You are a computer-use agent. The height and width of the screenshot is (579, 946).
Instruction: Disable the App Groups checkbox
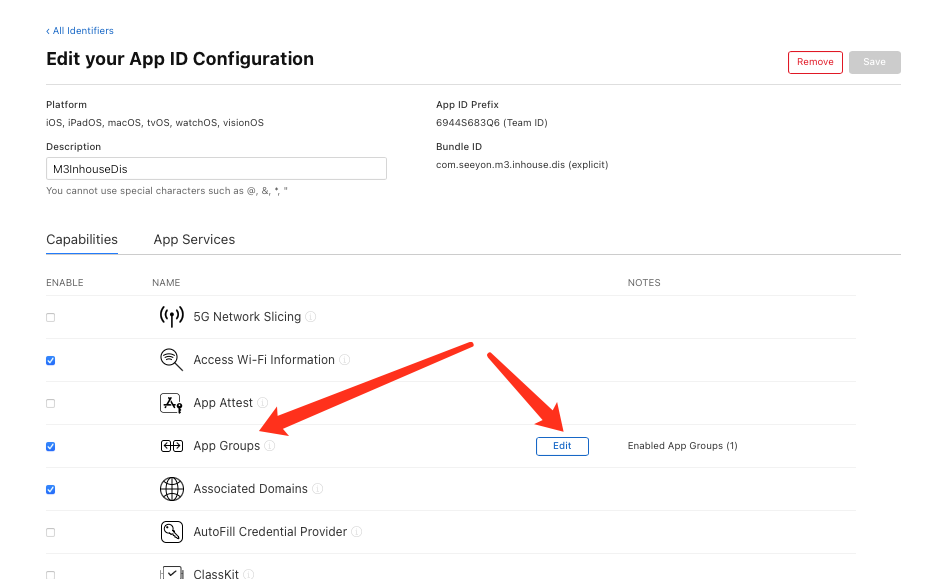coord(51,446)
